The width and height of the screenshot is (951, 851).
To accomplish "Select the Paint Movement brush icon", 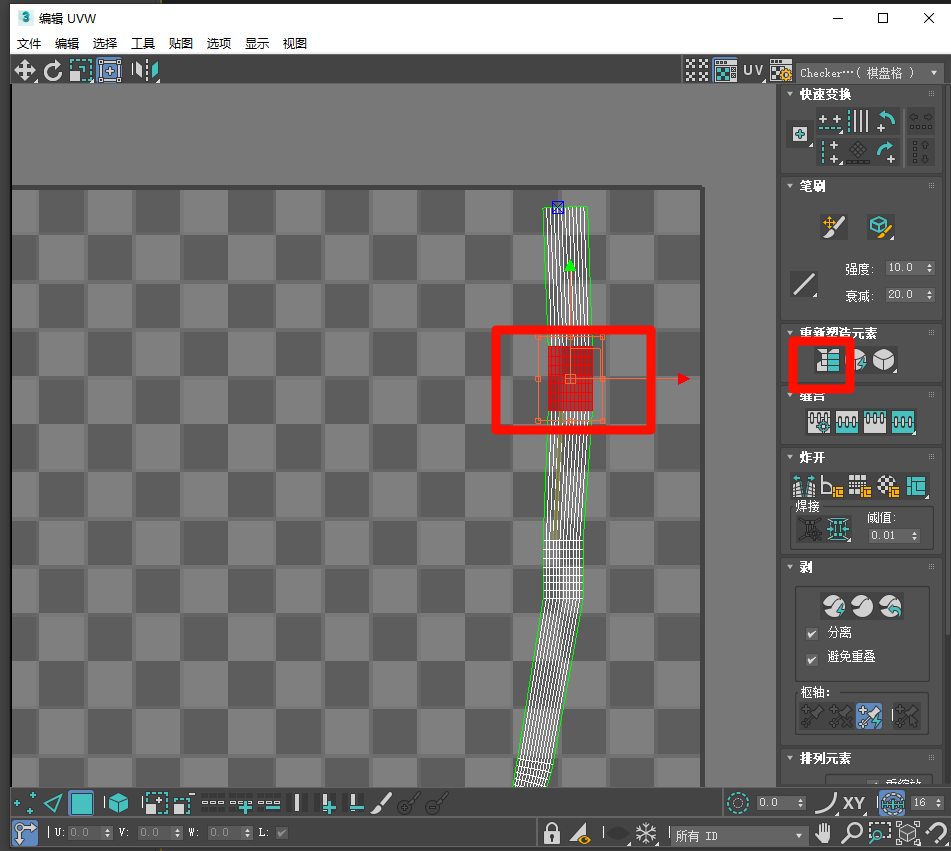I will click(833, 227).
